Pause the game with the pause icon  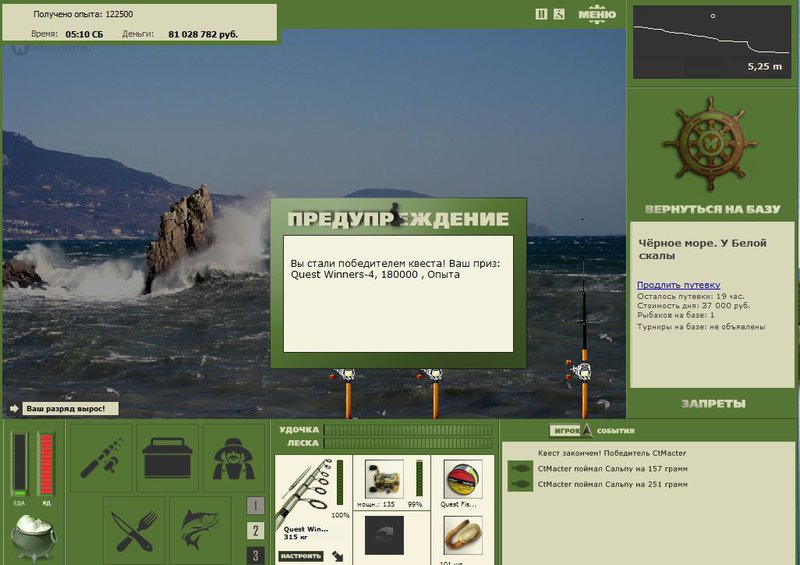pyautogui.click(x=541, y=14)
